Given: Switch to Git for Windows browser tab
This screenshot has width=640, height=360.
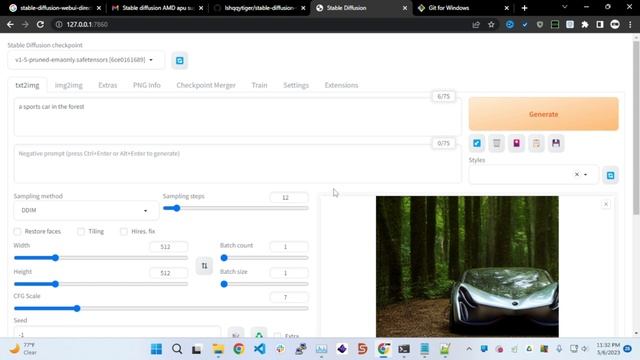Looking at the screenshot, I should click(x=462, y=8).
